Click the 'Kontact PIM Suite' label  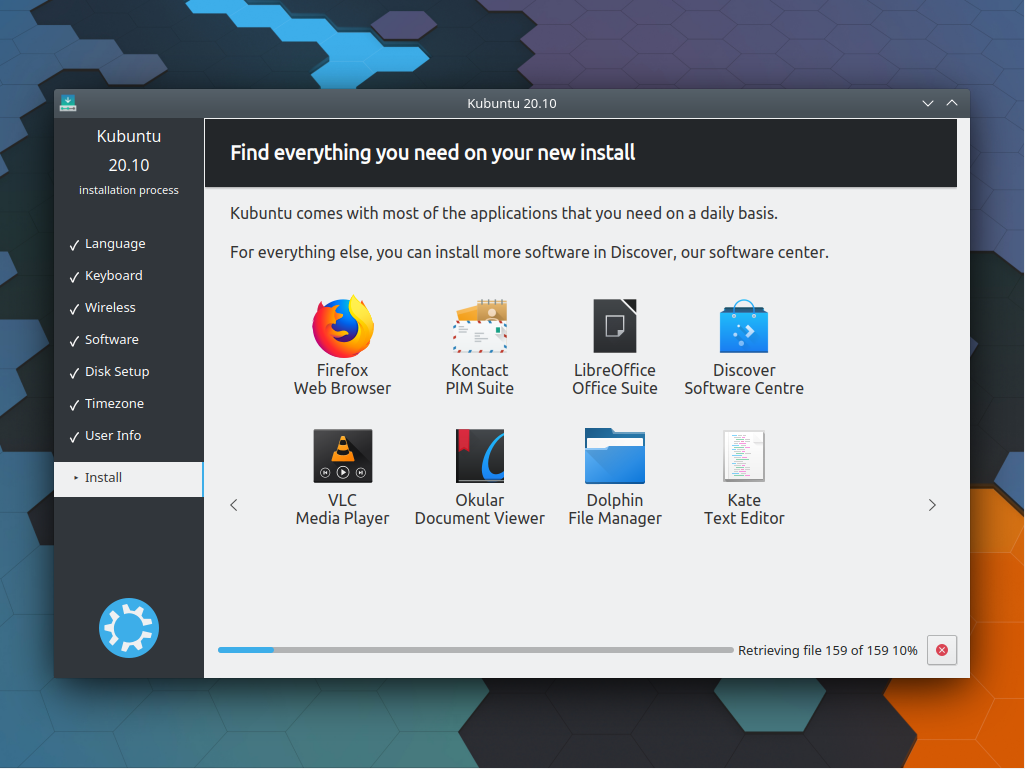(480, 379)
